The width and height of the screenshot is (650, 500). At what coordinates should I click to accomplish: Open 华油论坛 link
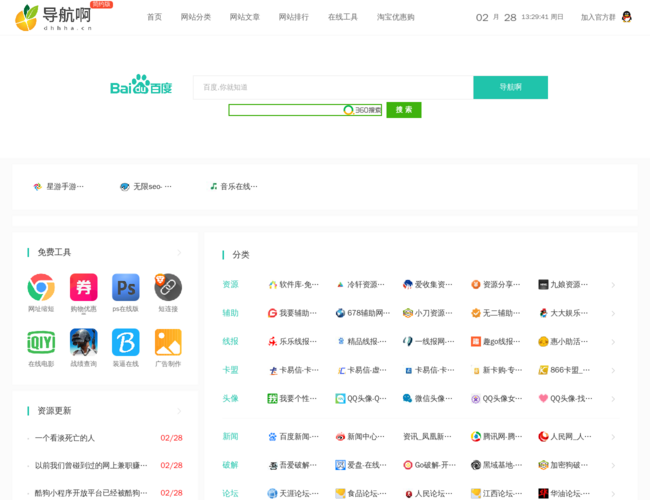564,493
